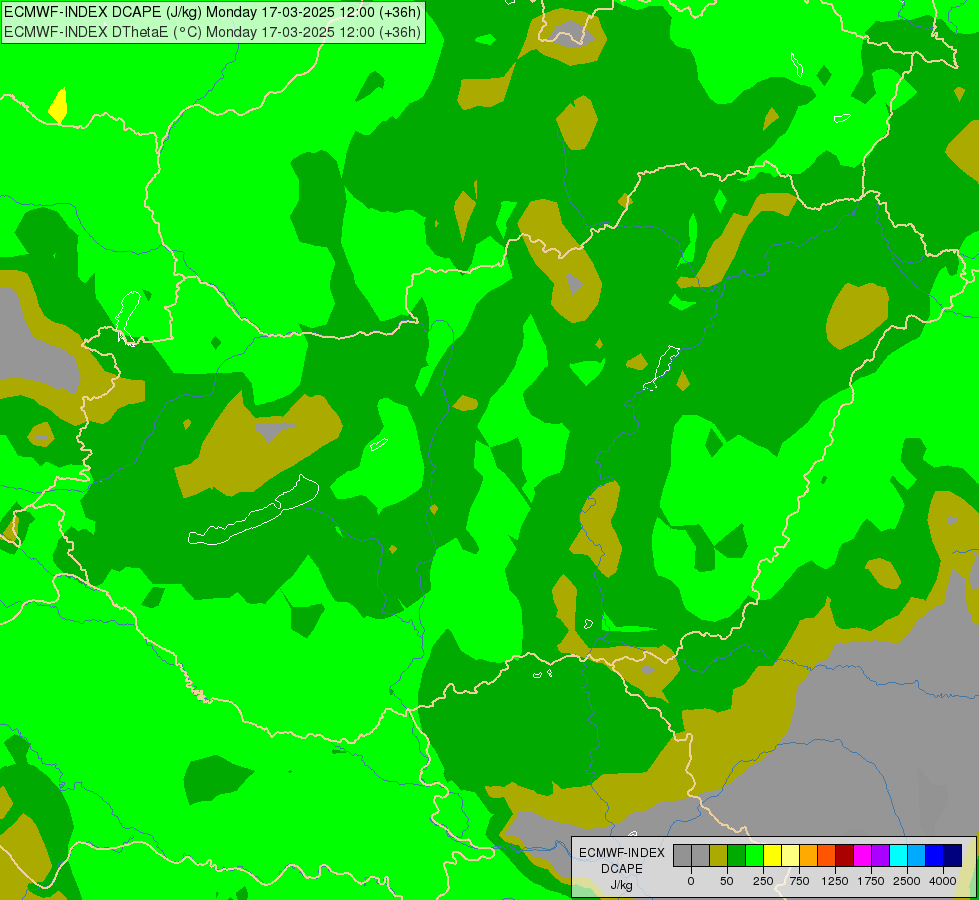Viewport: 979px width, 900px height.
Task: Click the legend value 250
Action: [763, 881]
